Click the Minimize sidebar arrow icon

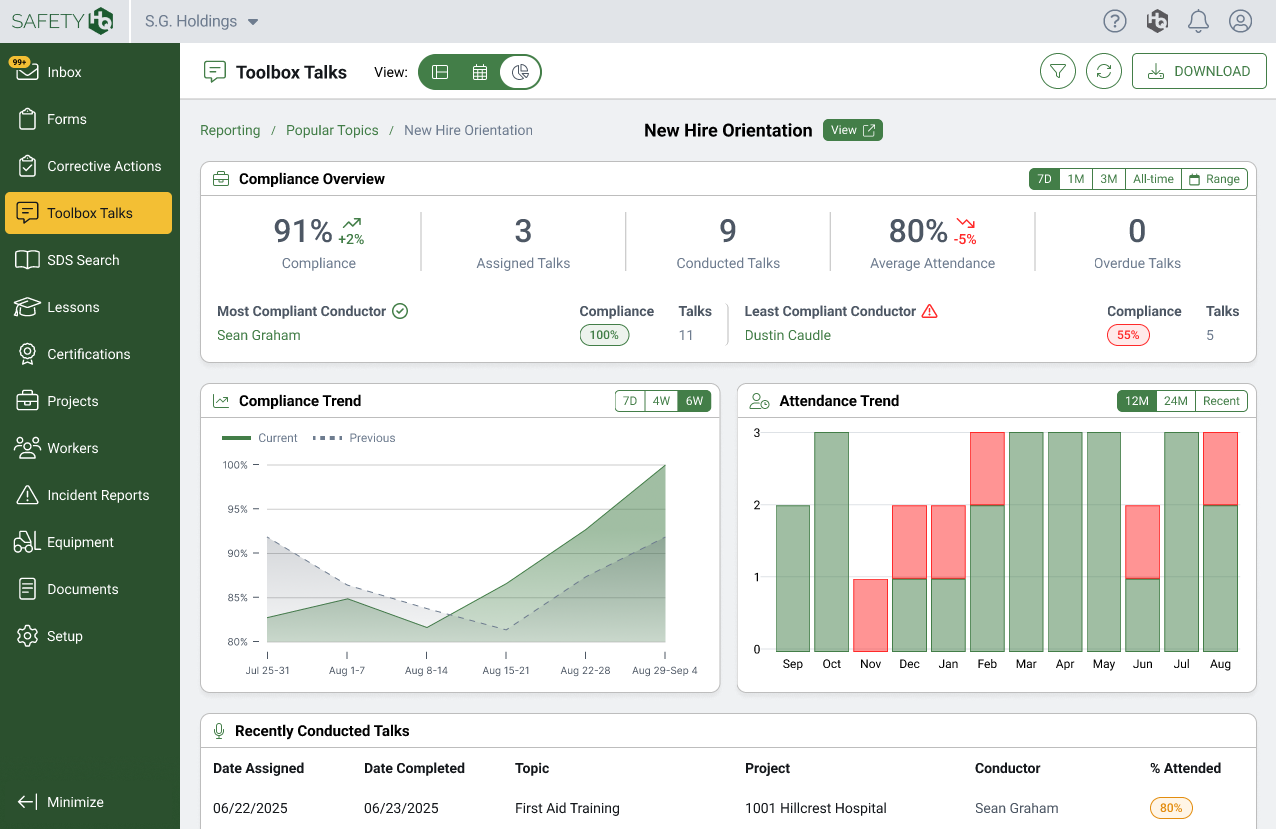tap(27, 802)
